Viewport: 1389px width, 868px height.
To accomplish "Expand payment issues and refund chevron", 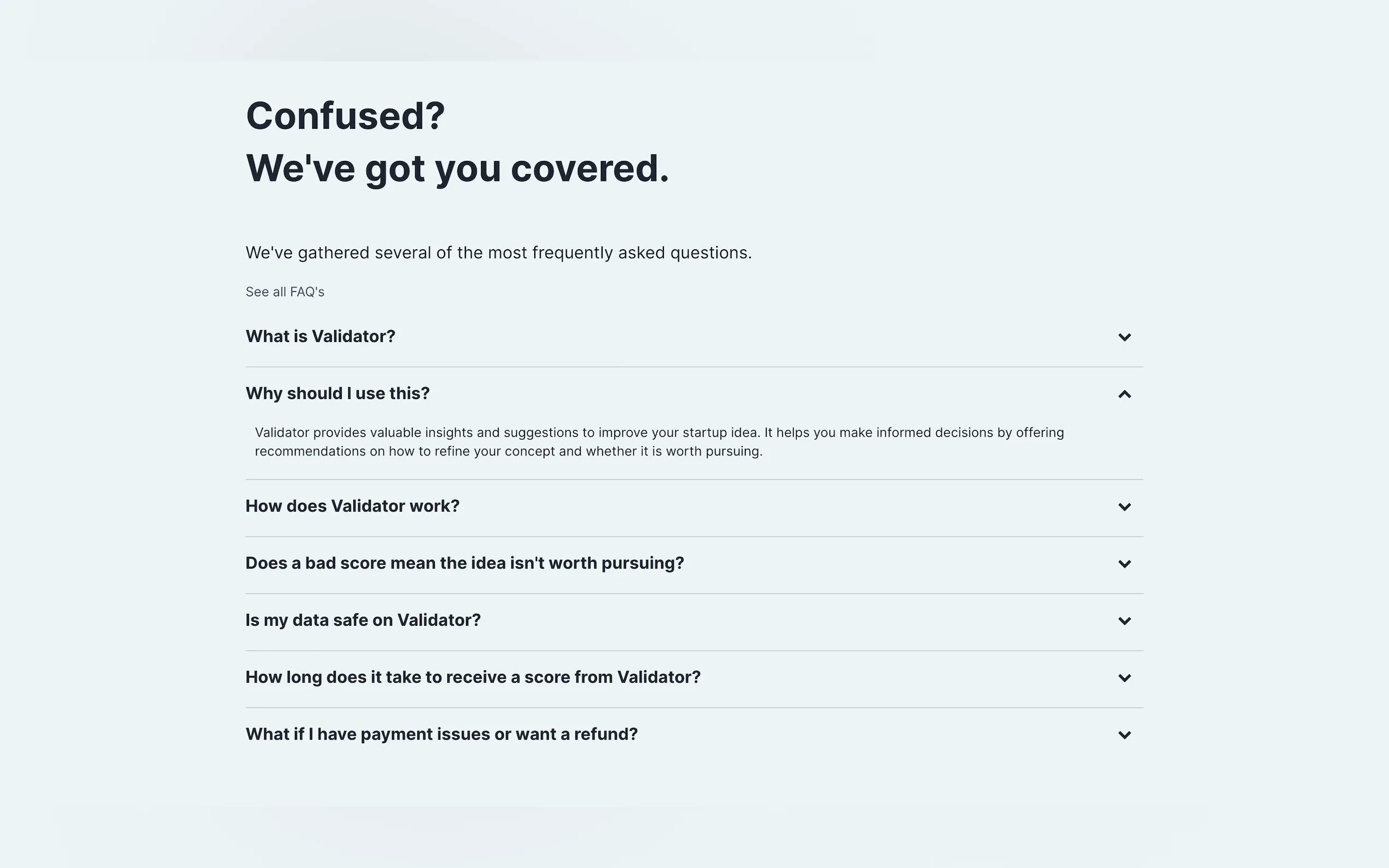I will coord(1124,735).
